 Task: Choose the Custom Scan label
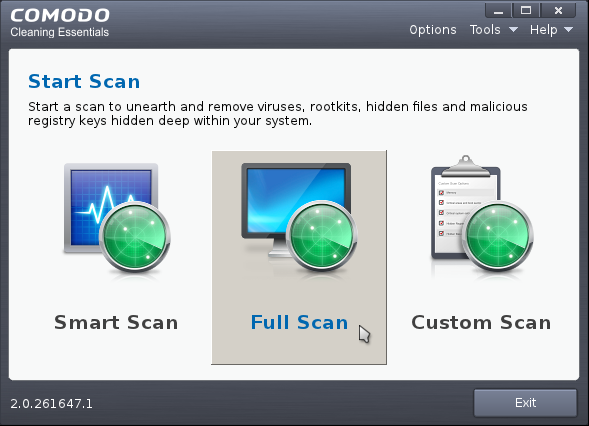coord(481,323)
